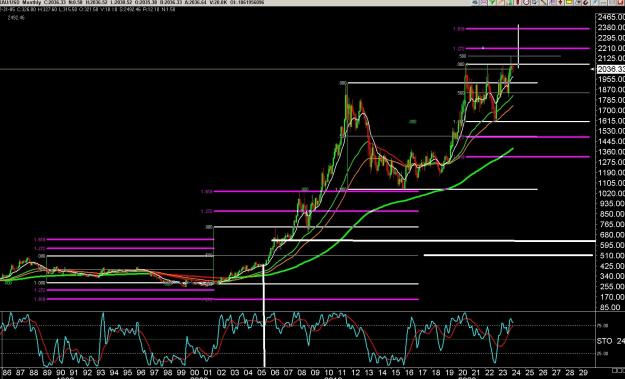Click year 15 on time axis

point(396,373)
